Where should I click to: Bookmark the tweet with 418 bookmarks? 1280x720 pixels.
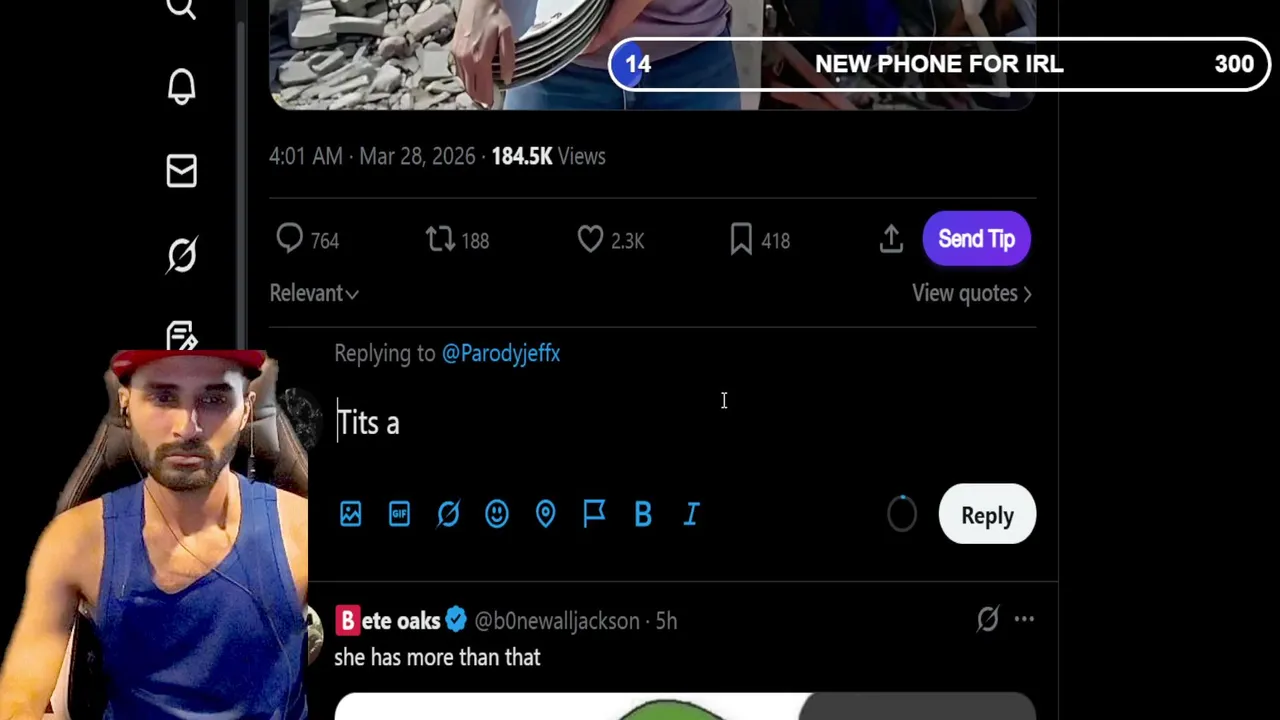point(741,239)
